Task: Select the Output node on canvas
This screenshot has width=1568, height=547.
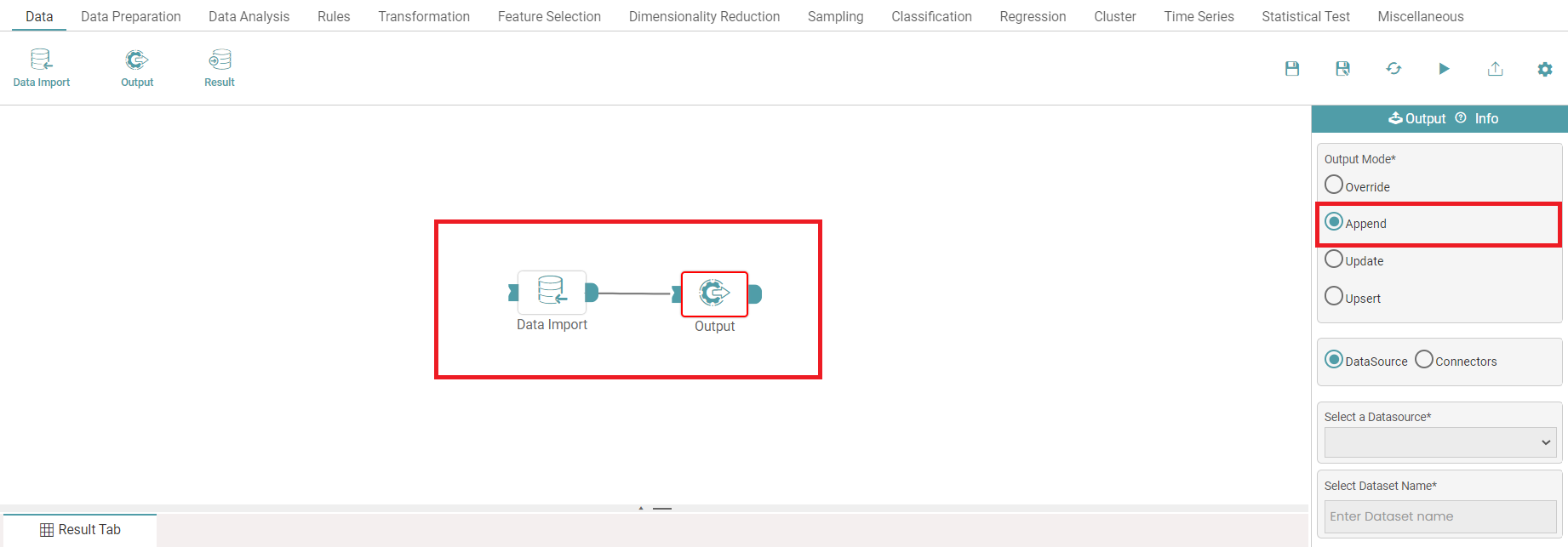Action: click(714, 293)
